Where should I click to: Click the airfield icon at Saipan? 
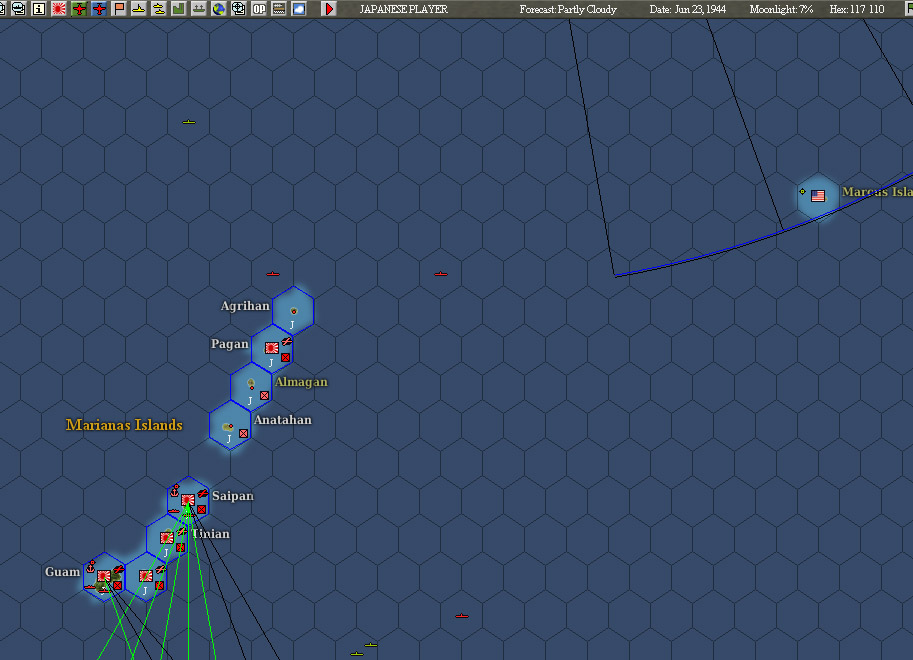tap(203, 494)
